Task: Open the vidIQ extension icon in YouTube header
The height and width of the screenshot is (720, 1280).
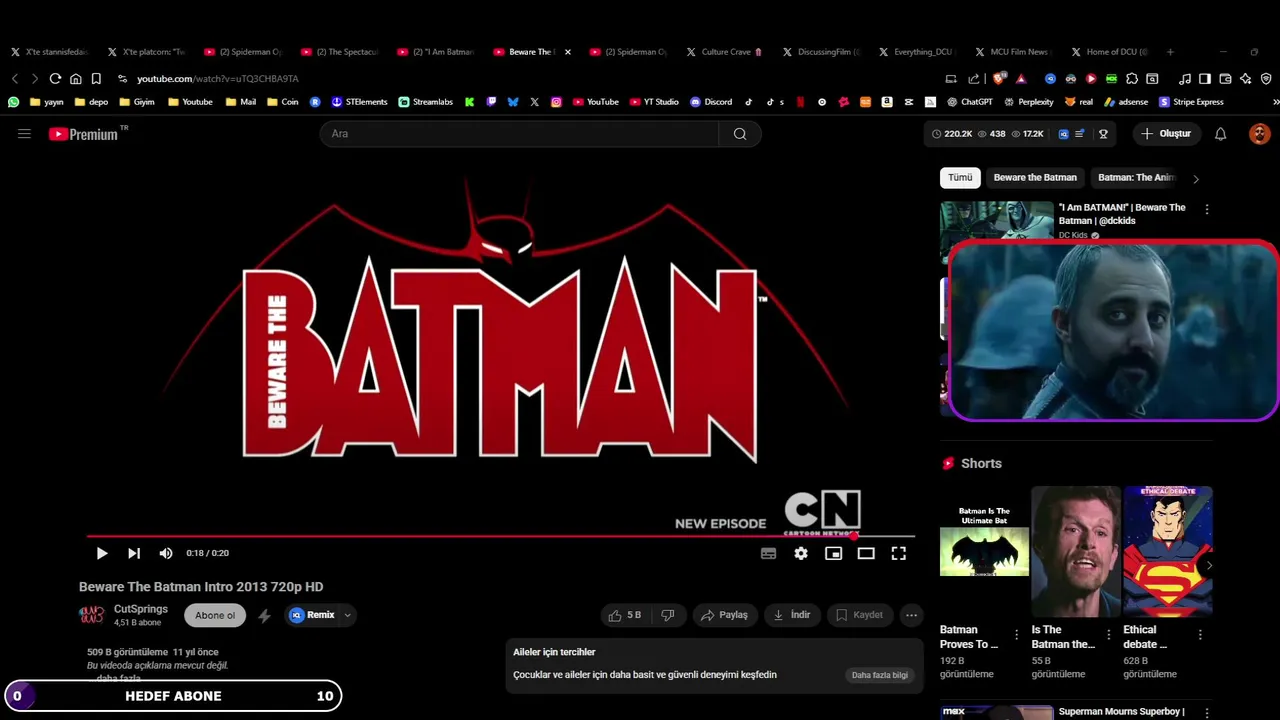Action: pos(1063,134)
